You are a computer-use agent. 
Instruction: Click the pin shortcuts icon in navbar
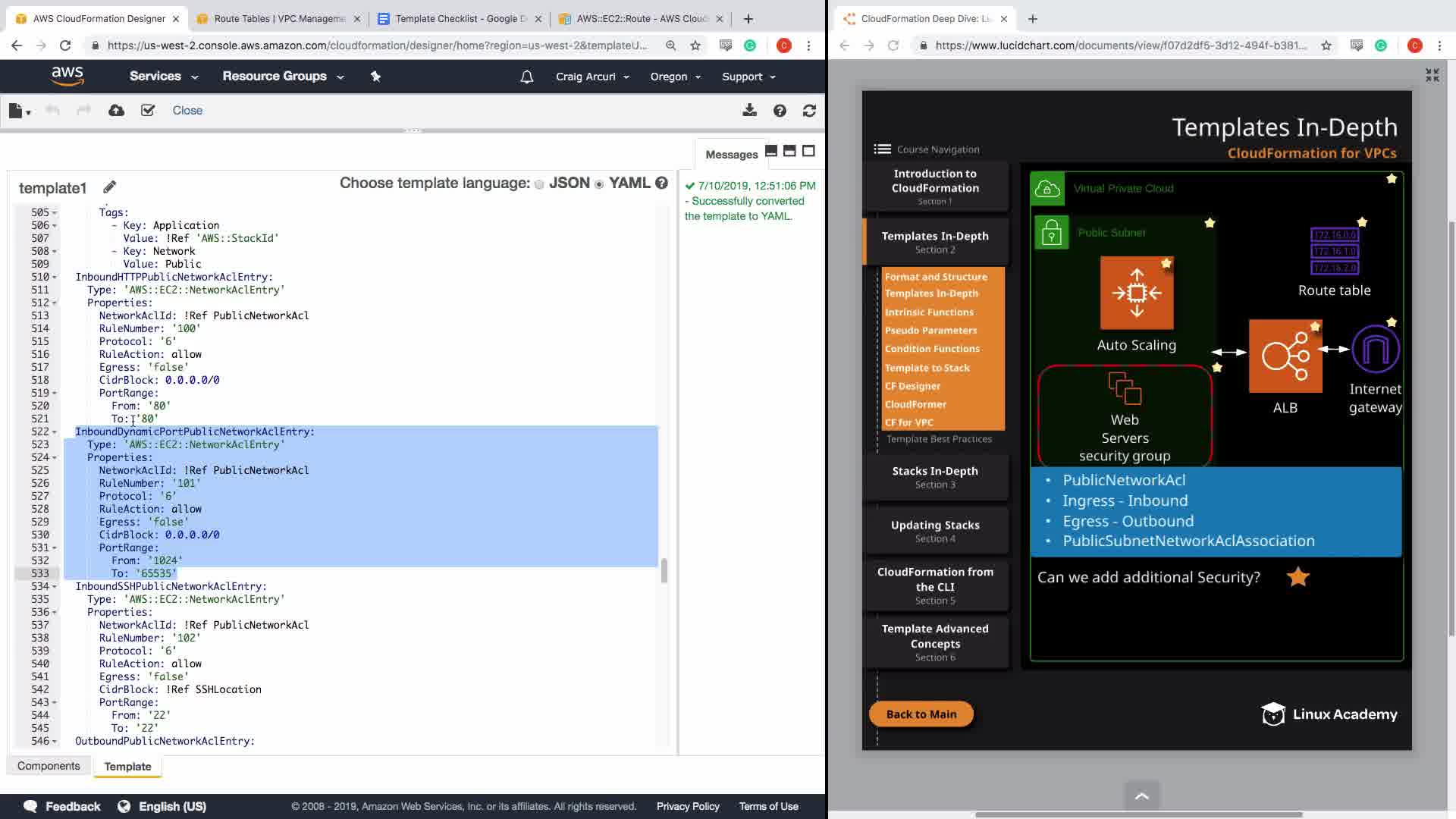point(375,77)
